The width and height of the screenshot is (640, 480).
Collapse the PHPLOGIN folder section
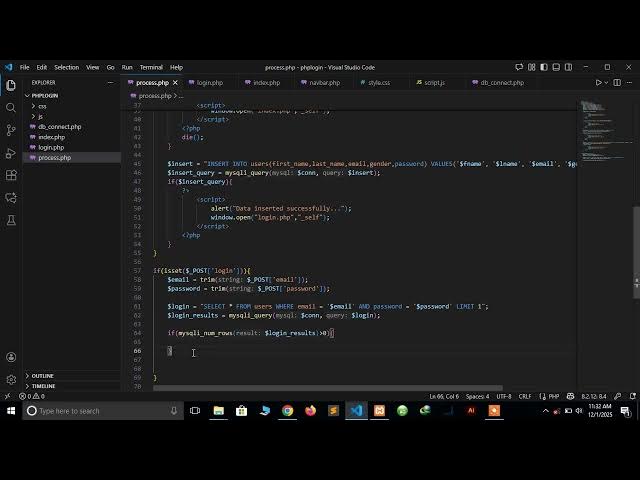coord(44,96)
